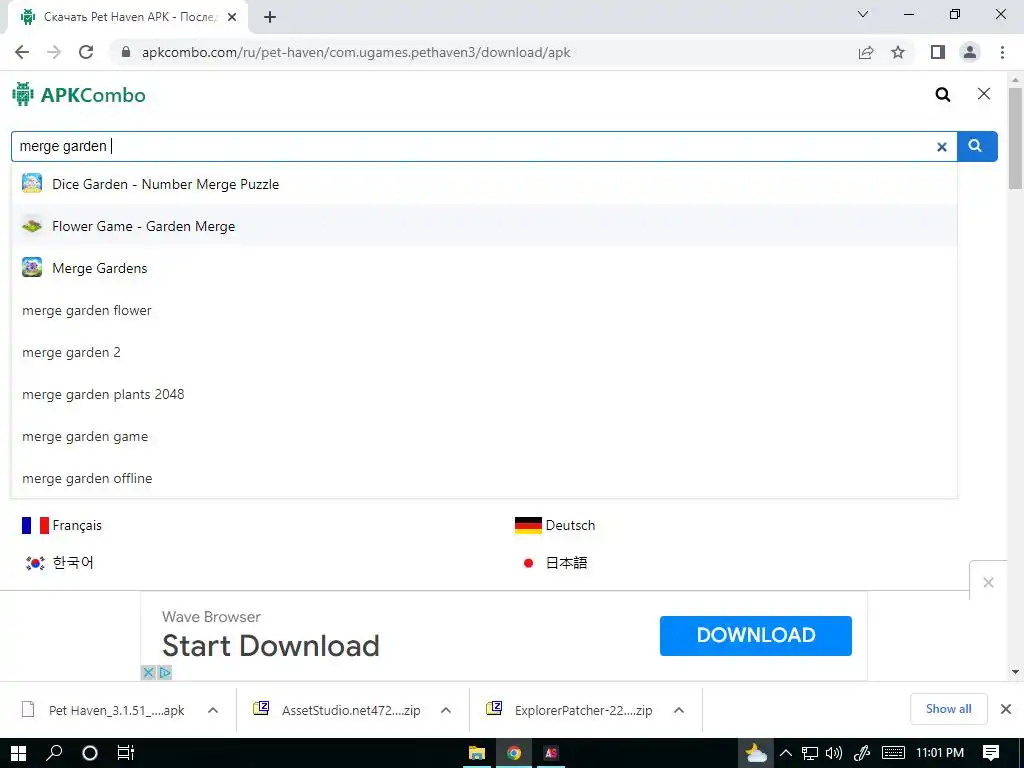Click the black magnifier icon in the page header
The image size is (1024, 768).
(x=942, y=95)
